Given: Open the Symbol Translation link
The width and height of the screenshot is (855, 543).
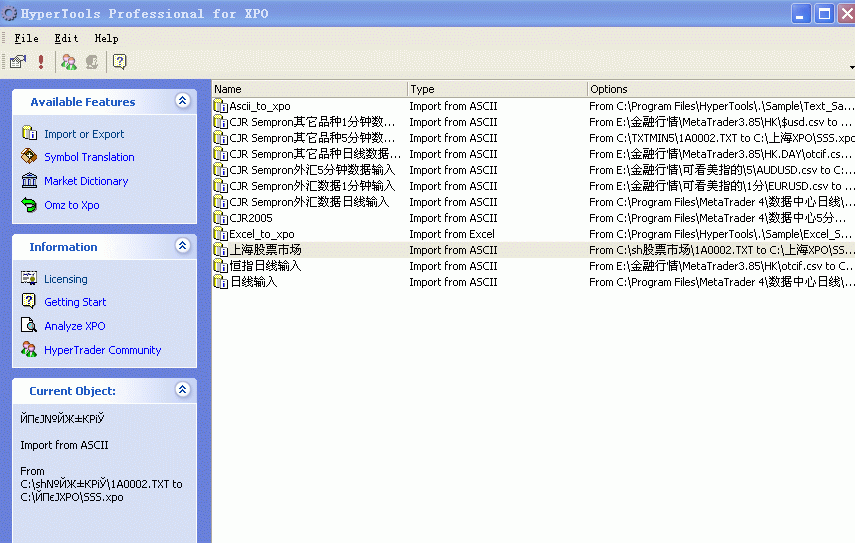Looking at the screenshot, I should click(x=89, y=157).
